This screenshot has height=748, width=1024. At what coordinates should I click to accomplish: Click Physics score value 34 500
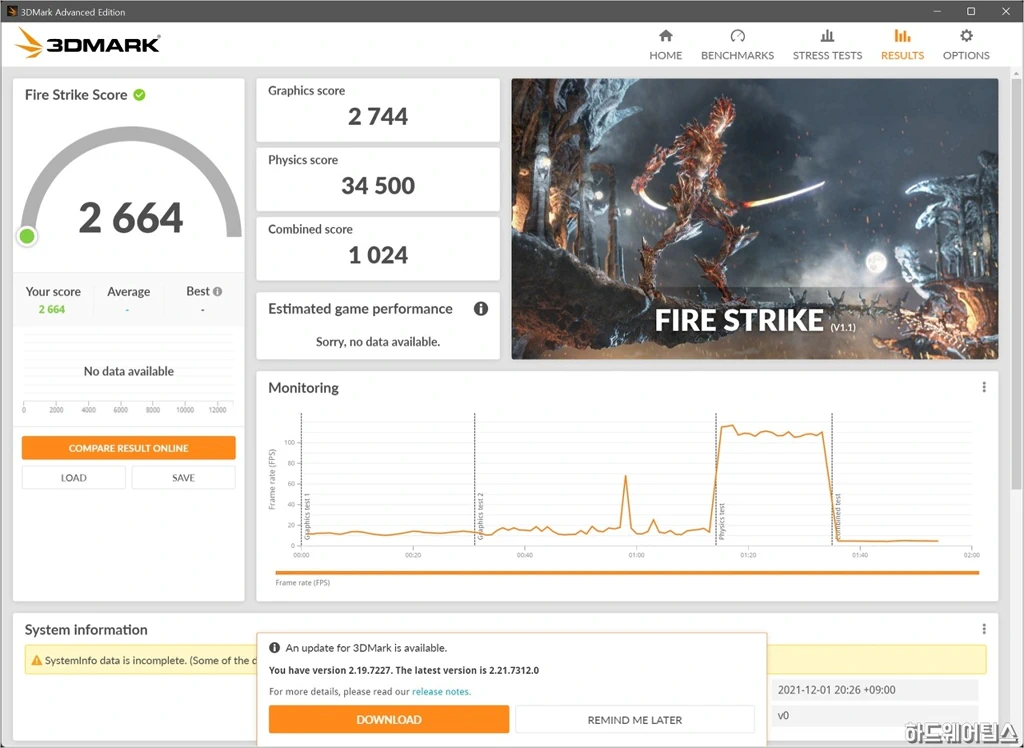click(x=377, y=186)
